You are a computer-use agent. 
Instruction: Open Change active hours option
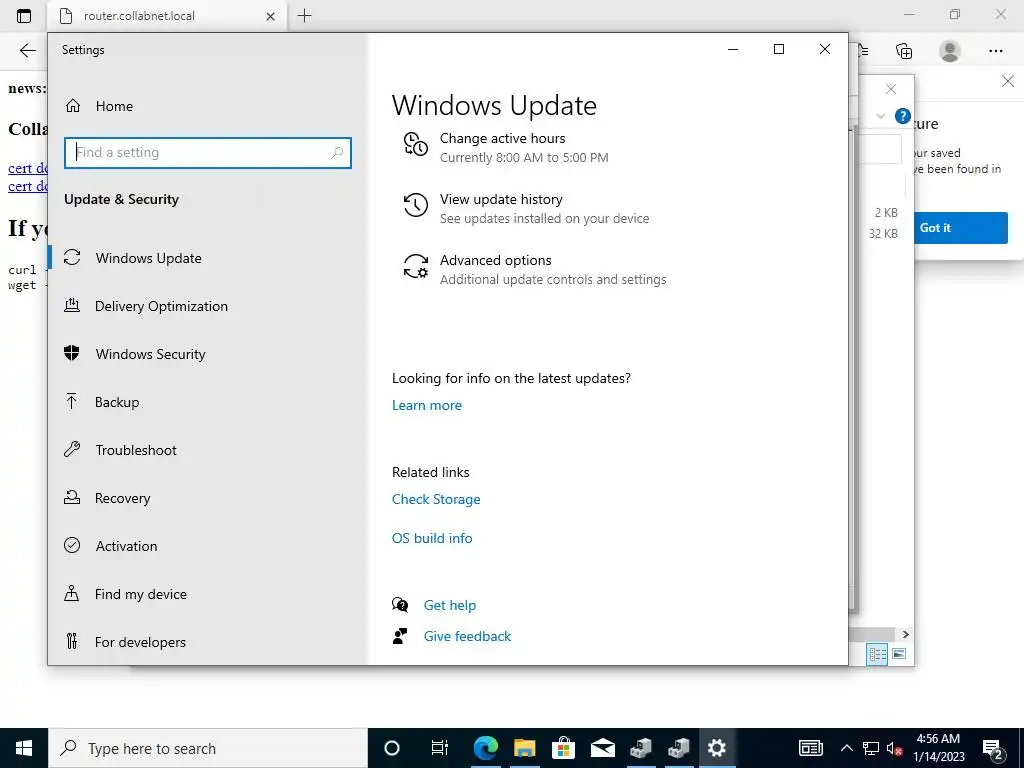(x=524, y=148)
